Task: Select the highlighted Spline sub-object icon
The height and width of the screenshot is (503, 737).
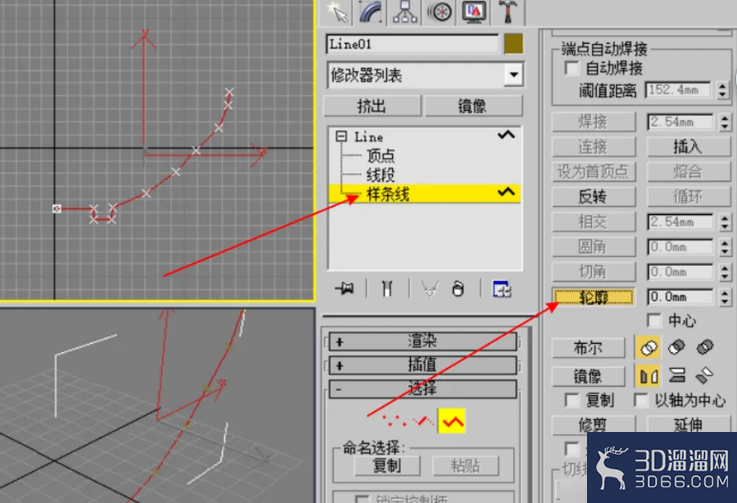Action: pos(452,420)
